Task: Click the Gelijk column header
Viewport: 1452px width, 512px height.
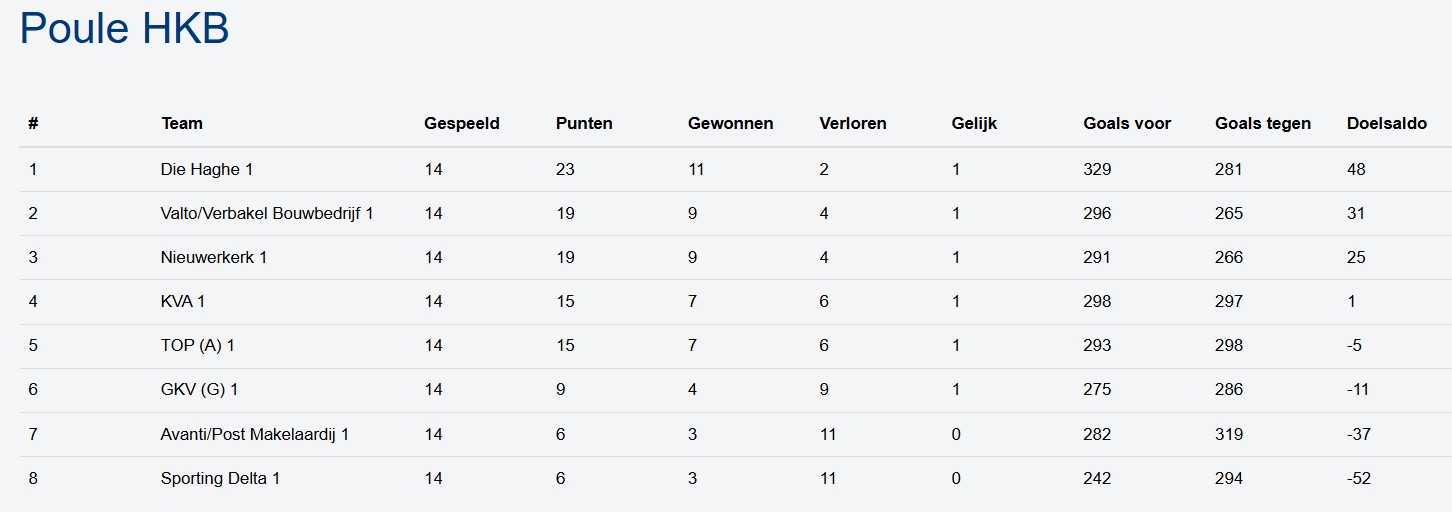Action: [x=974, y=124]
